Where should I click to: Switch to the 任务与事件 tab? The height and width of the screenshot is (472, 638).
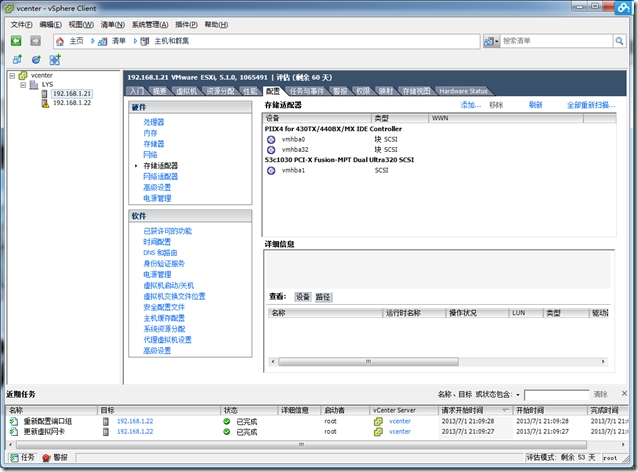coord(307,91)
